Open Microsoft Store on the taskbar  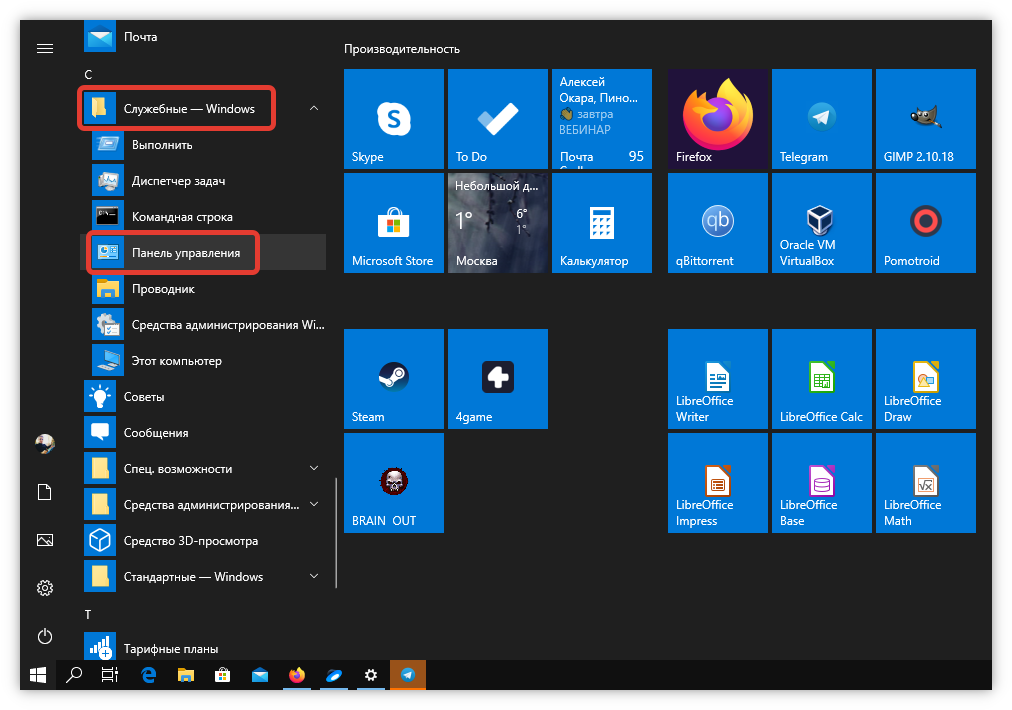coord(223,675)
